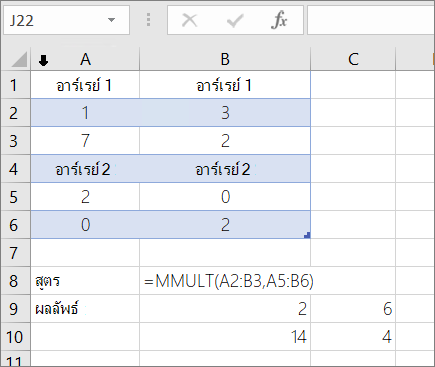Select row 10 header
This screenshot has height=367, width=435.
pyautogui.click(x=15, y=337)
